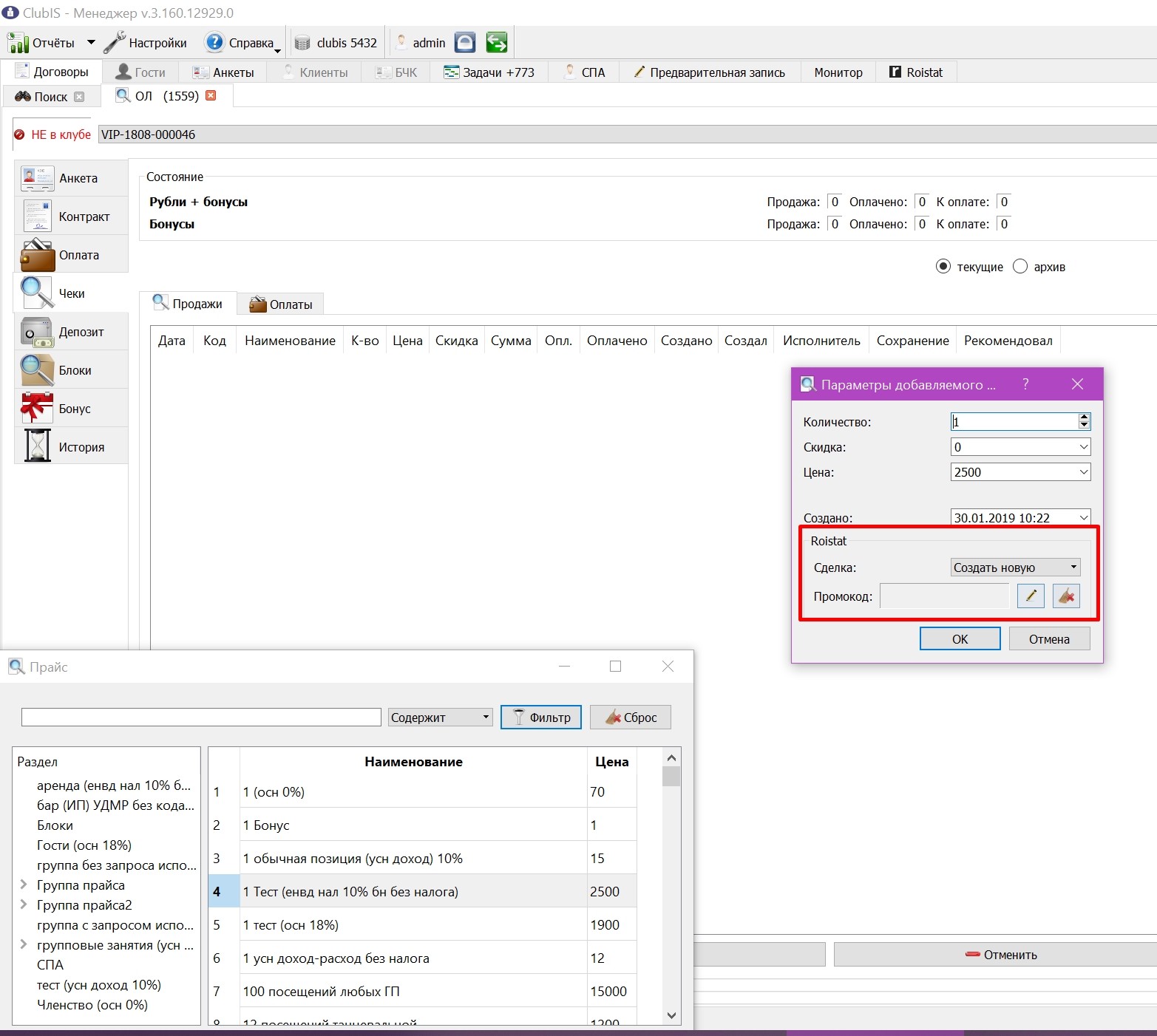Increase quantity with stepper up arrow

(x=1084, y=418)
